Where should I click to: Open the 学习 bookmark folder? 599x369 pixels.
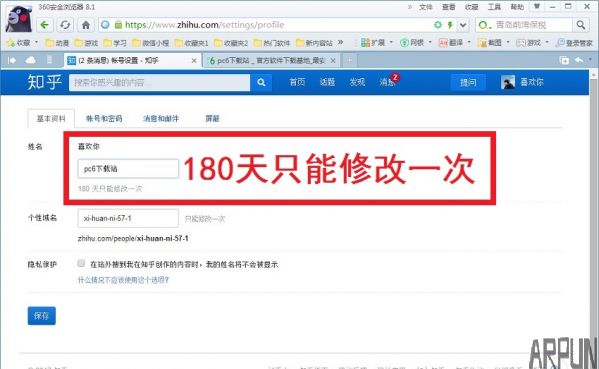[x=115, y=43]
